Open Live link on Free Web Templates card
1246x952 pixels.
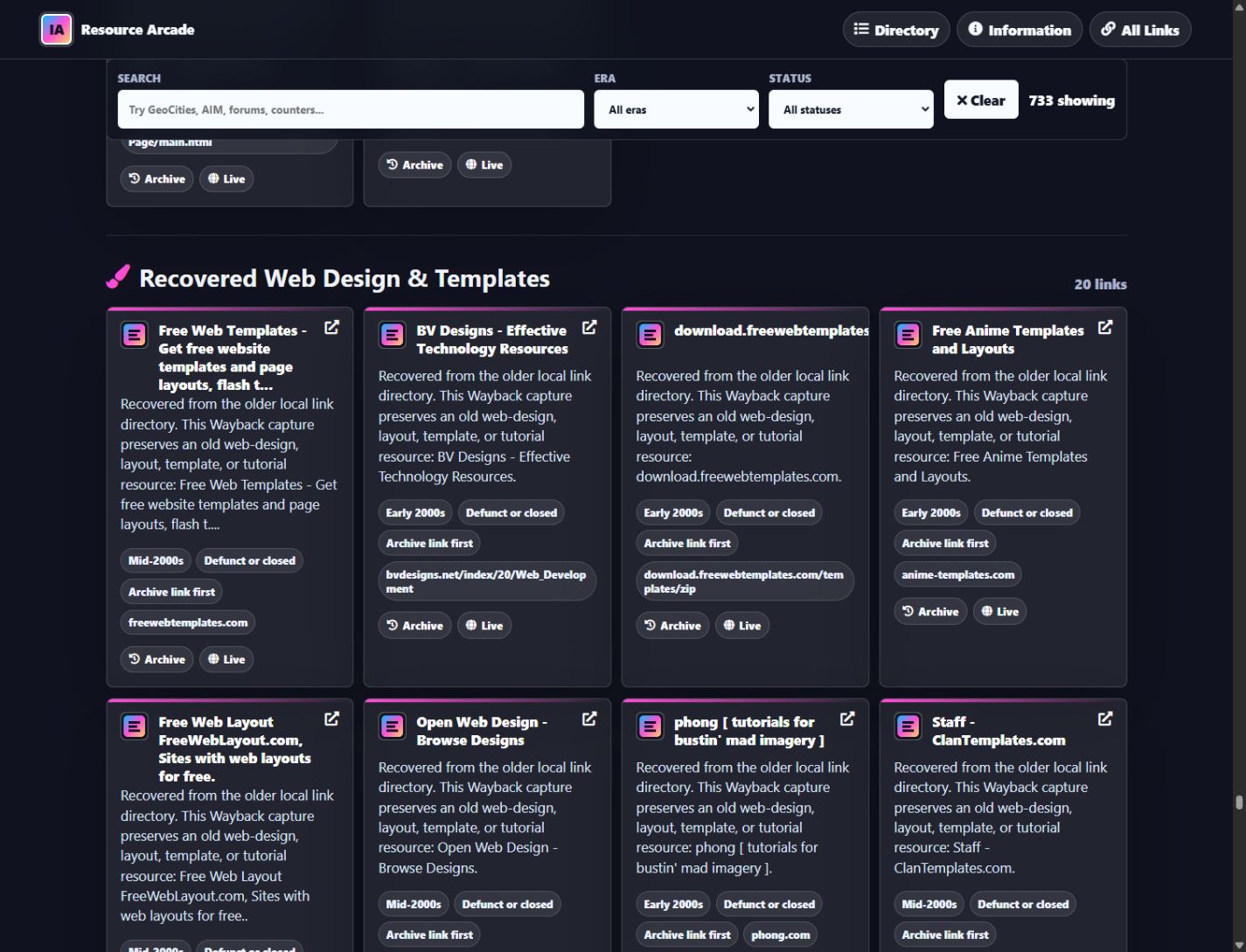(226, 659)
